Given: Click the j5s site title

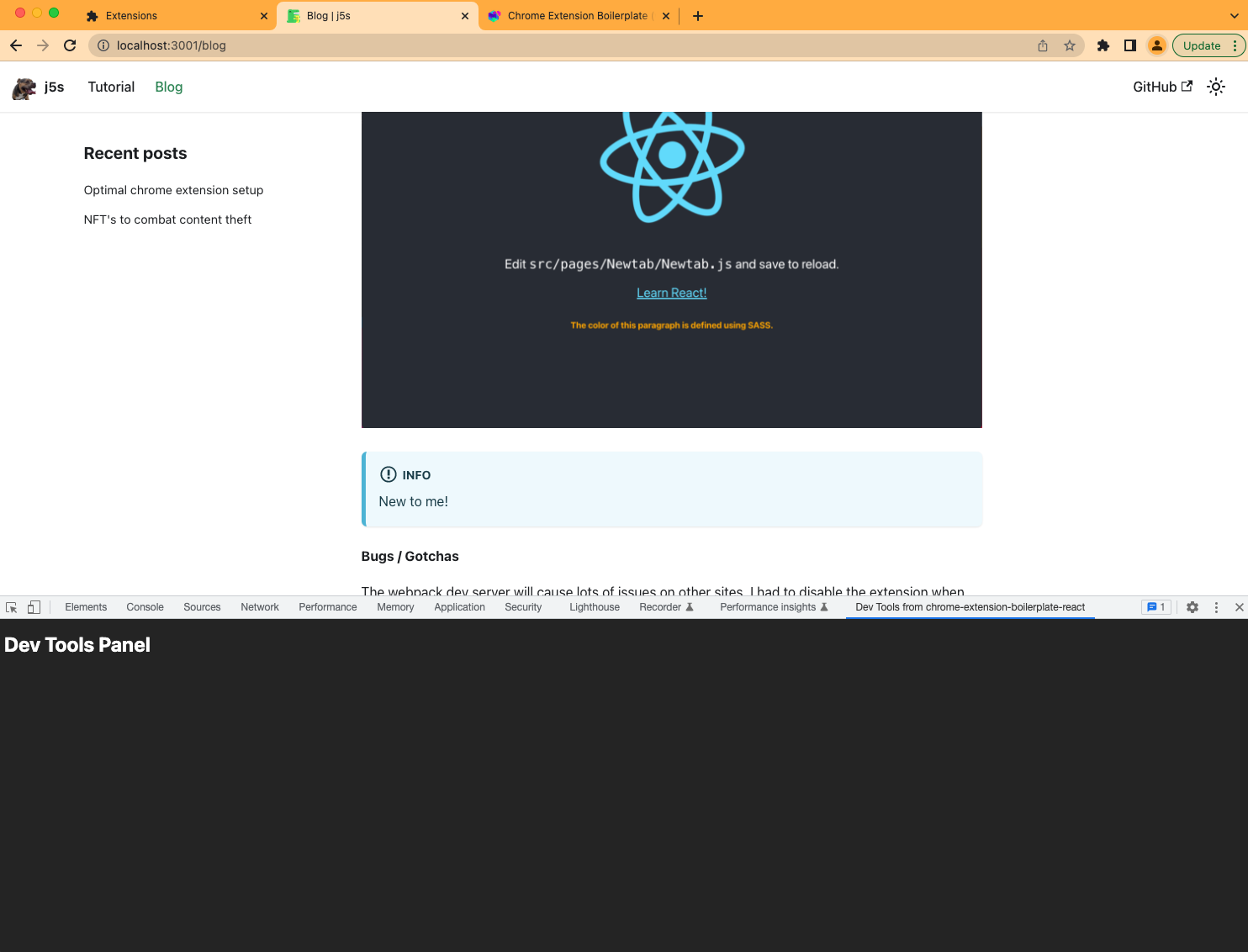Looking at the screenshot, I should pyautogui.click(x=54, y=87).
